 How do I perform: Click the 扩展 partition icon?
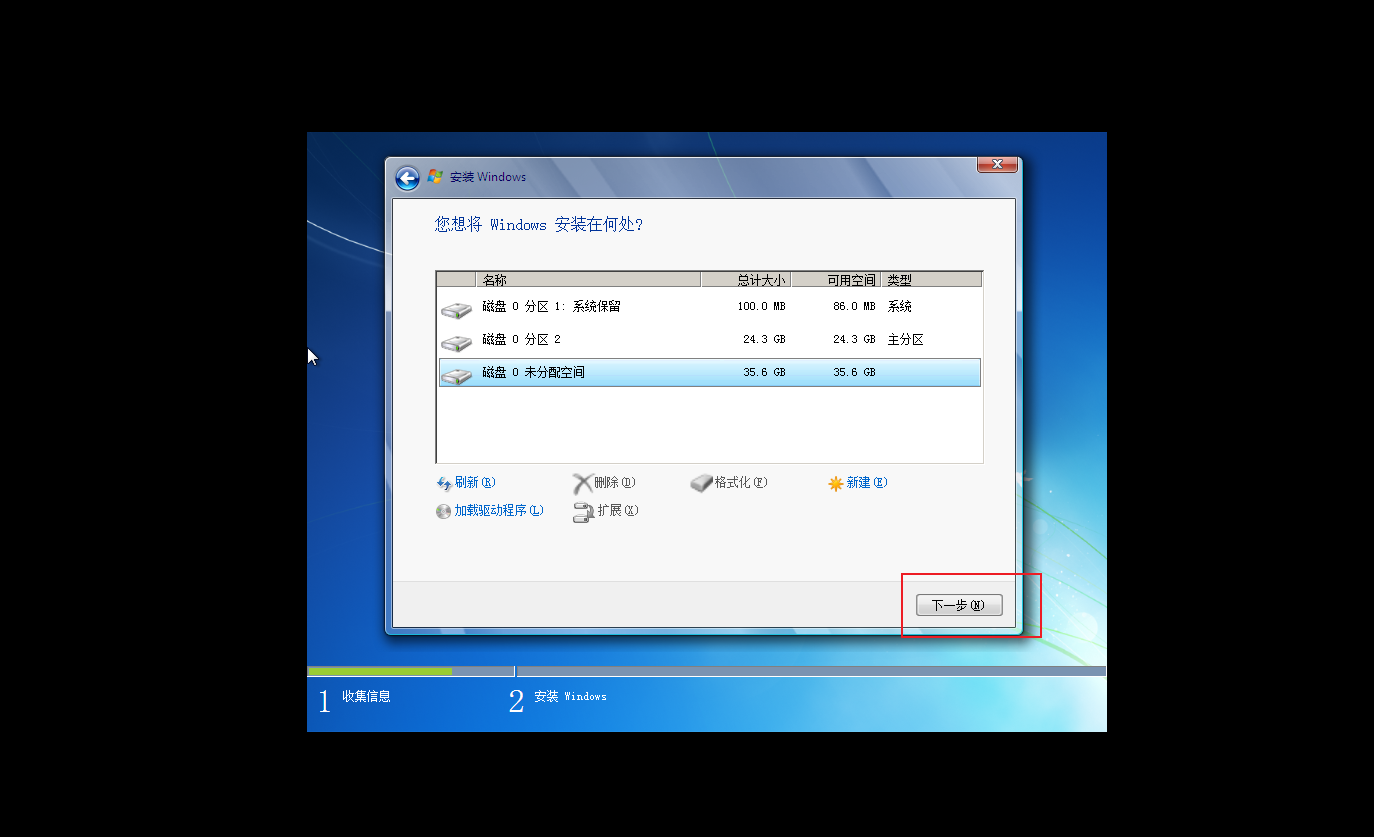(x=583, y=512)
